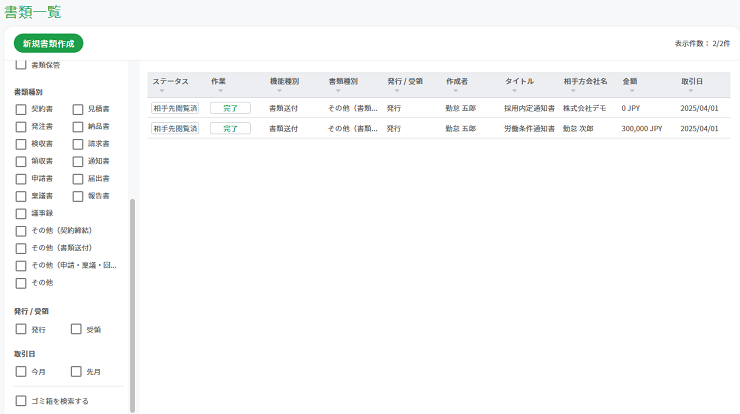Select the 受領 checkbox under 発行/受領

click(x=77, y=329)
